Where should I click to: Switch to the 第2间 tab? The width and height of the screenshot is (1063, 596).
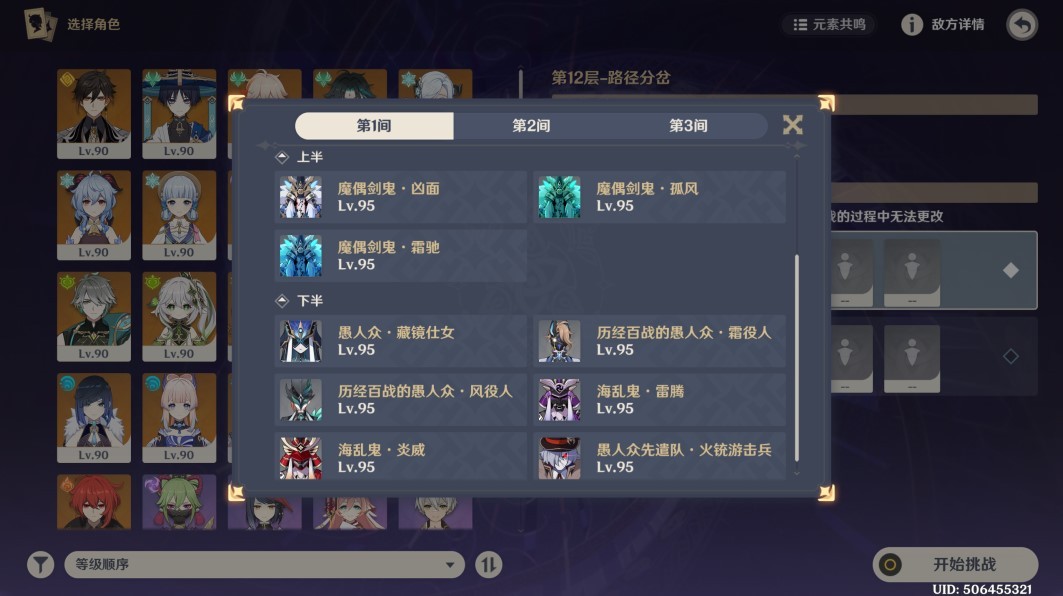click(x=531, y=125)
